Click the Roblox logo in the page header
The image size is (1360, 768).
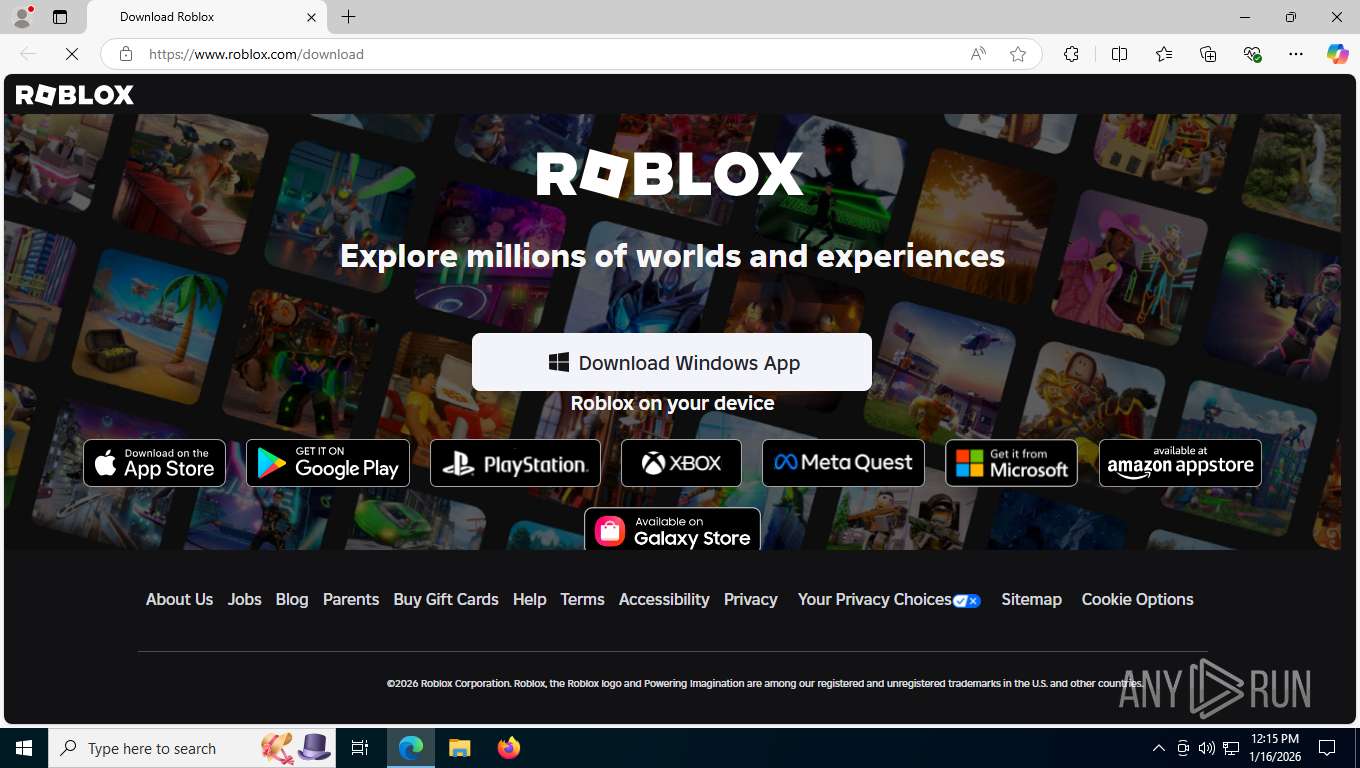75,95
